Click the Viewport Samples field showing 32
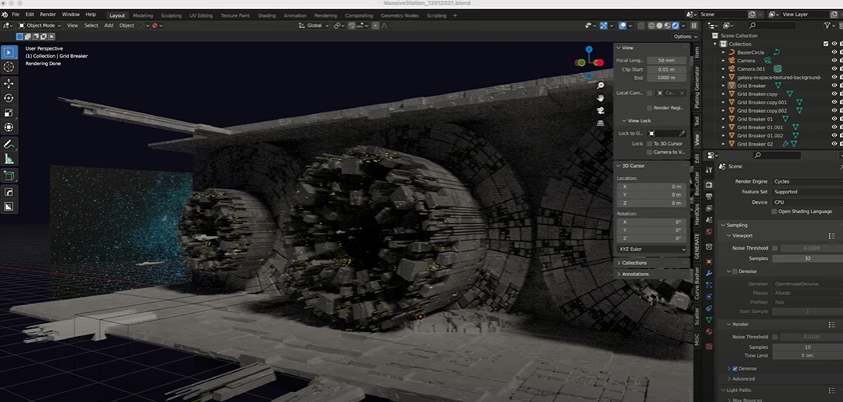Viewport: 843px width, 402px height. 805,258
